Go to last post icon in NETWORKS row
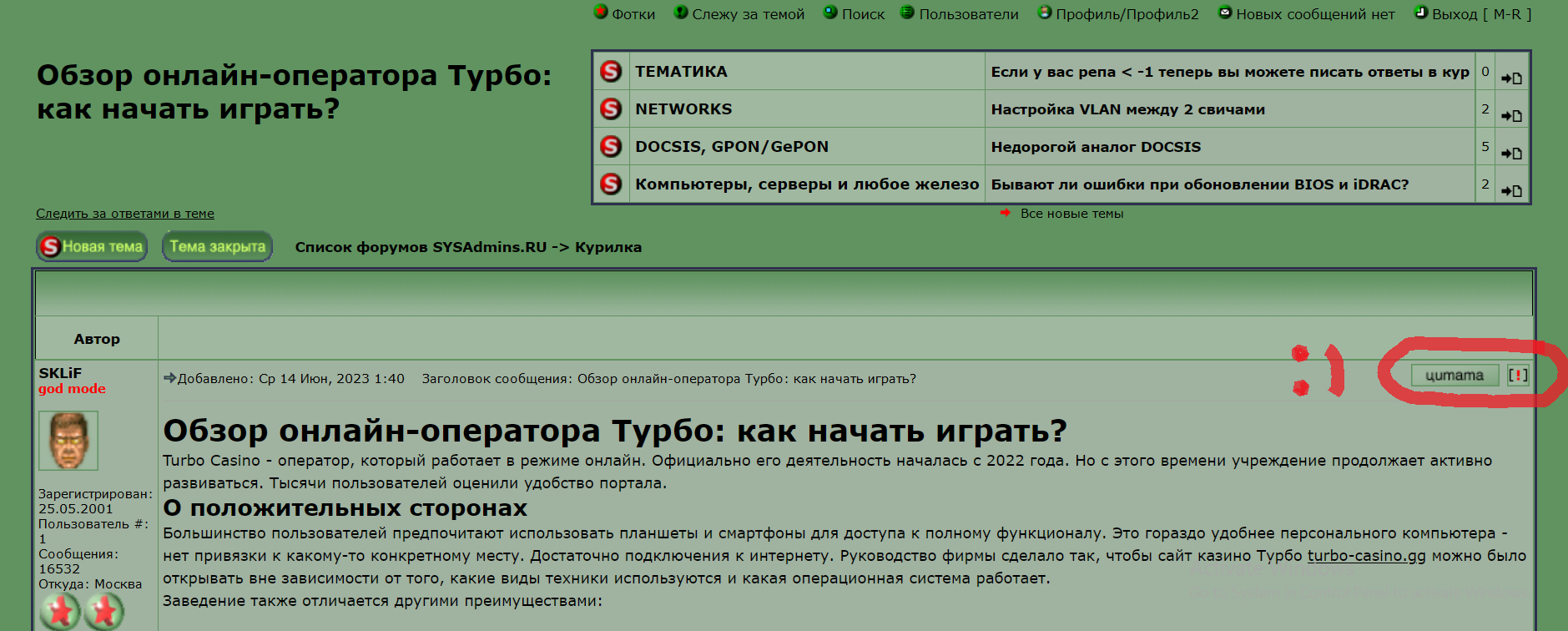 click(x=1512, y=115)
